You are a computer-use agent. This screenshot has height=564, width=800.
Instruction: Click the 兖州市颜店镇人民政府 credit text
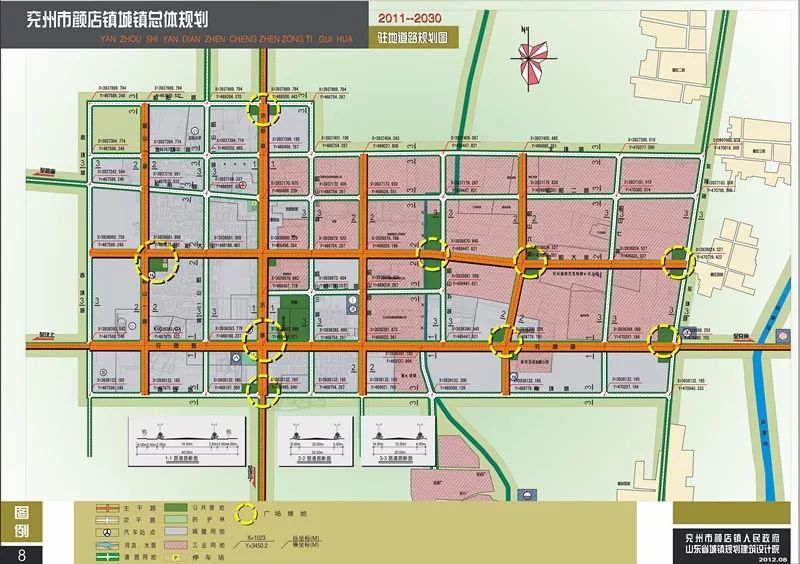click(732, 538)
